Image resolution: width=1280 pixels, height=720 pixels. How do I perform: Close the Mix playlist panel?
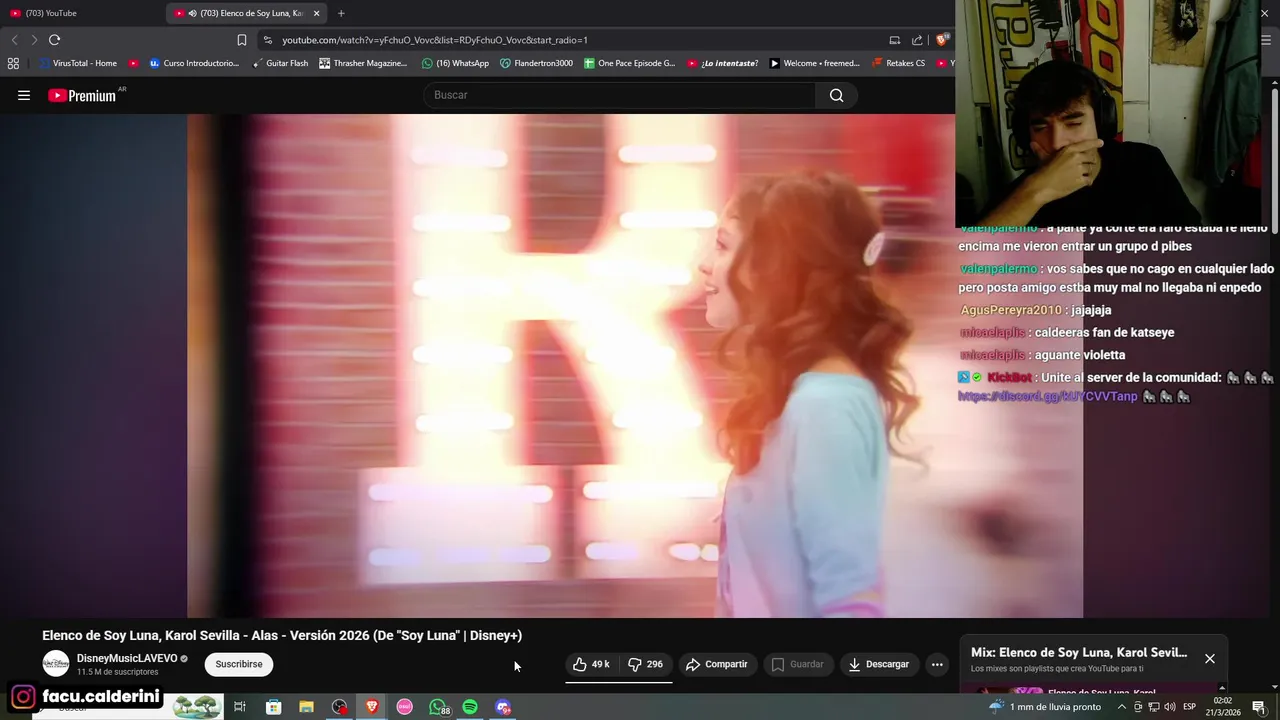pos(1210,658)
